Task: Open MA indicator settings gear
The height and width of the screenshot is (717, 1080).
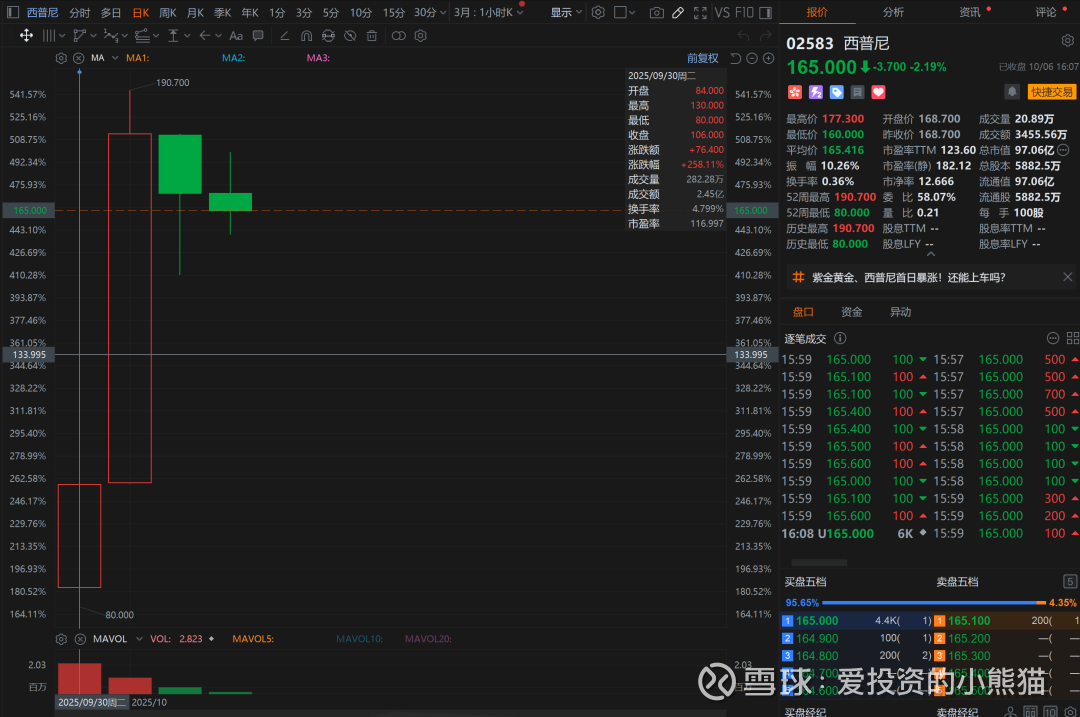Action: coord(61,59)
